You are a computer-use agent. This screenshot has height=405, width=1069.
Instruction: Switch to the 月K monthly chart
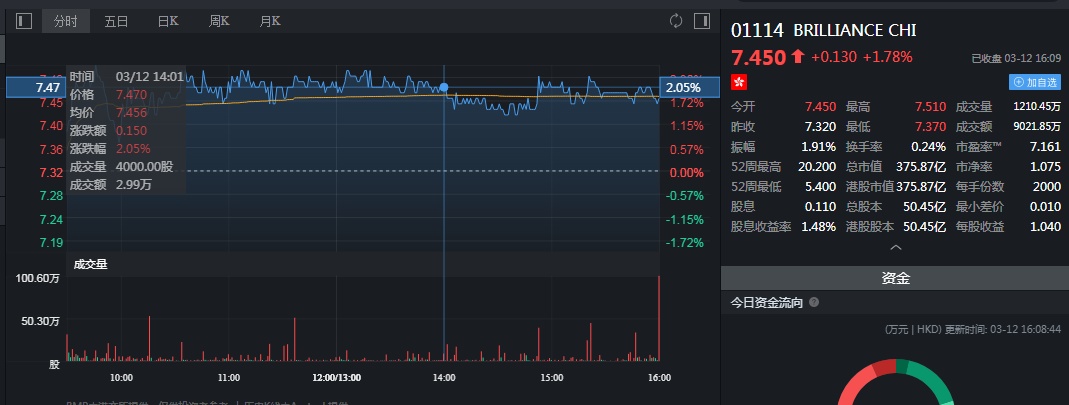tap(270, 21)
